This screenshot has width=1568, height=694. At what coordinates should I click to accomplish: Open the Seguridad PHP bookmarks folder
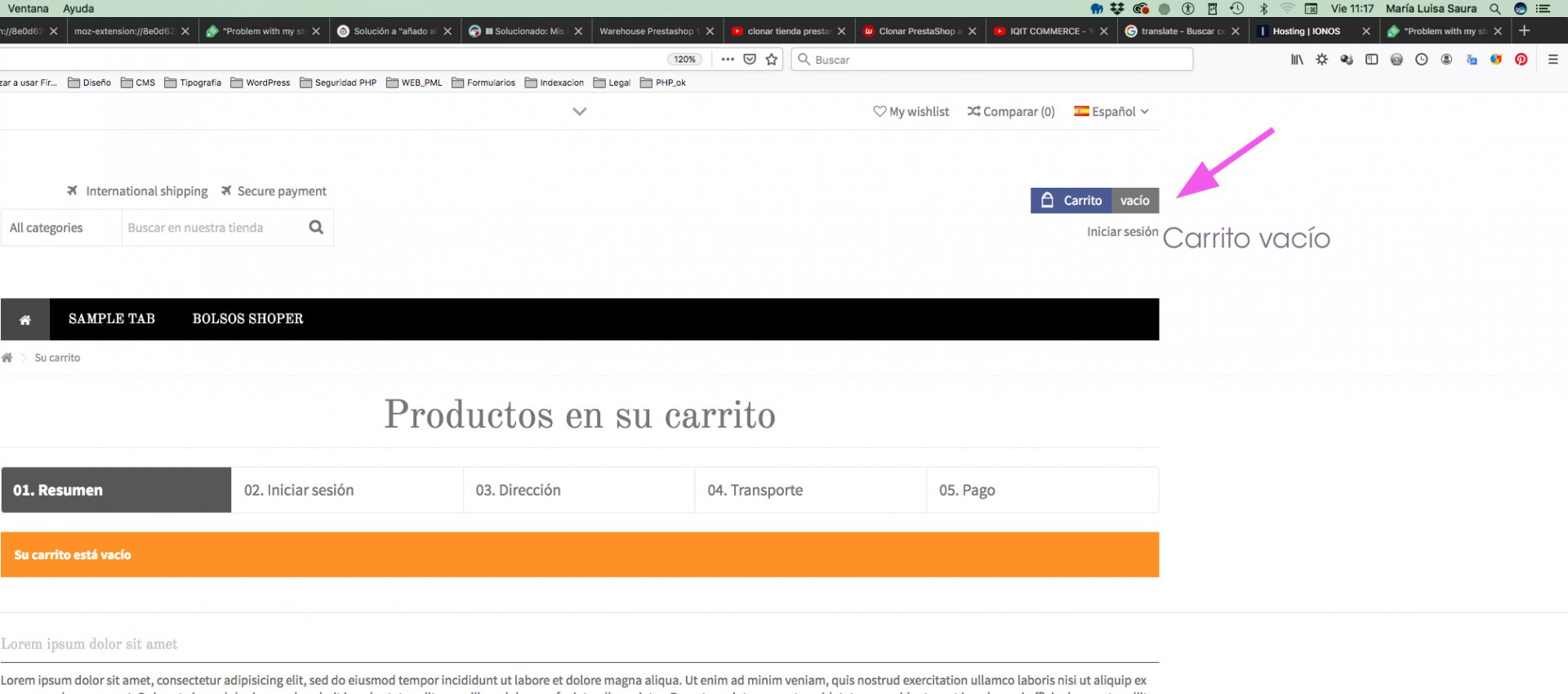click(x=338, y=82)
